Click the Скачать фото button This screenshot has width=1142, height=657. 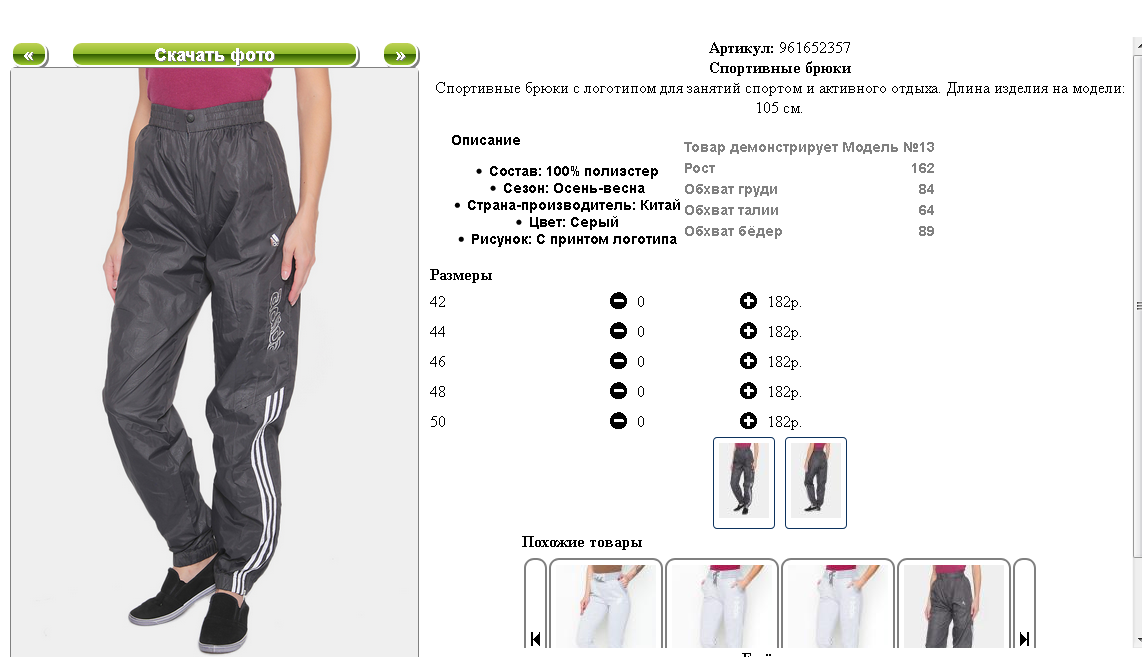215,55
